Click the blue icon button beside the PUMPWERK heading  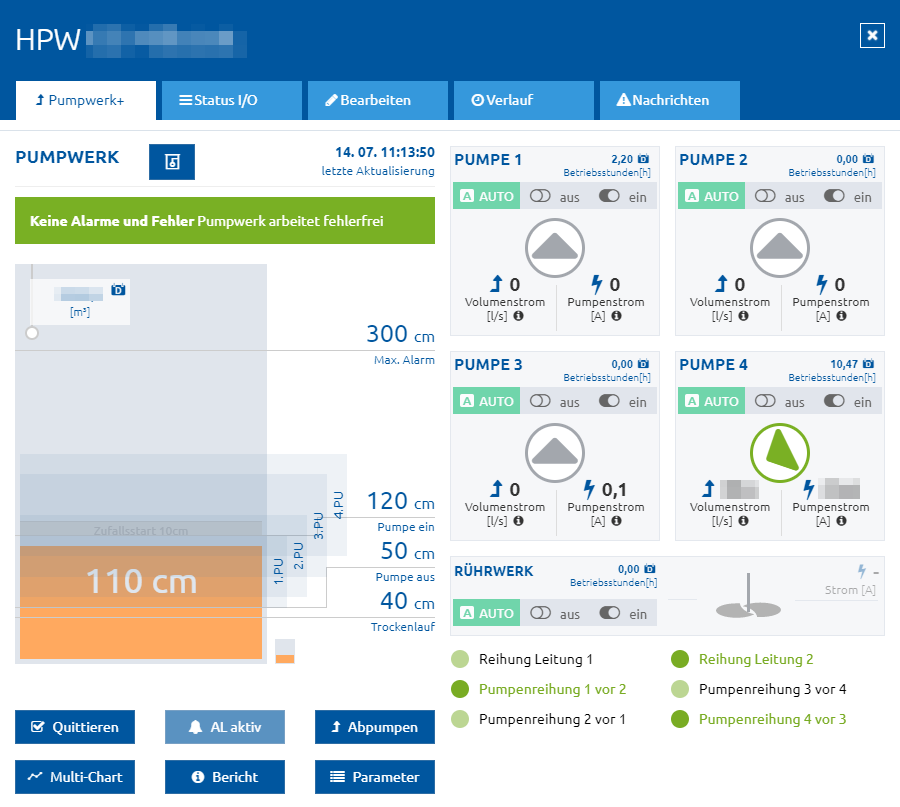pyautogui.click(x=172, y=162)
